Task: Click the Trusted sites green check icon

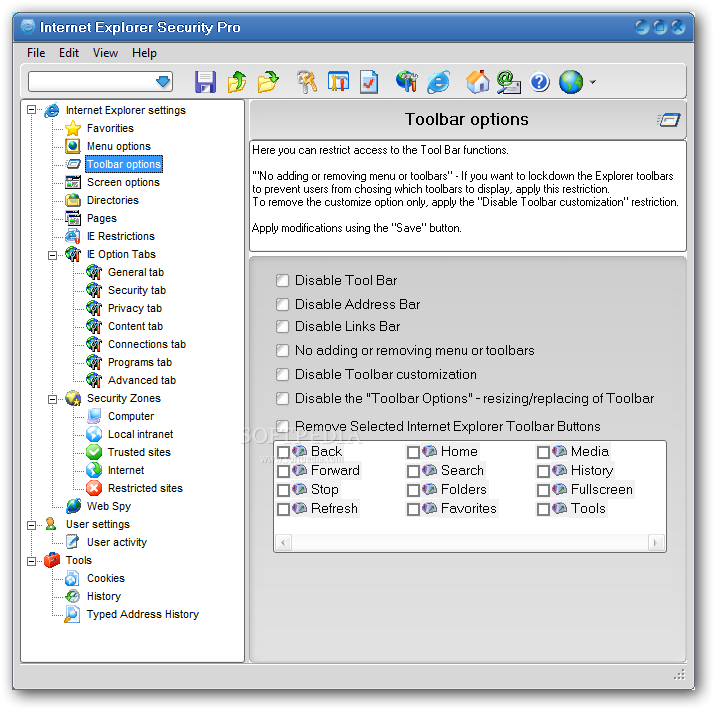Action: pyautogui.click(x=94, y=452)
